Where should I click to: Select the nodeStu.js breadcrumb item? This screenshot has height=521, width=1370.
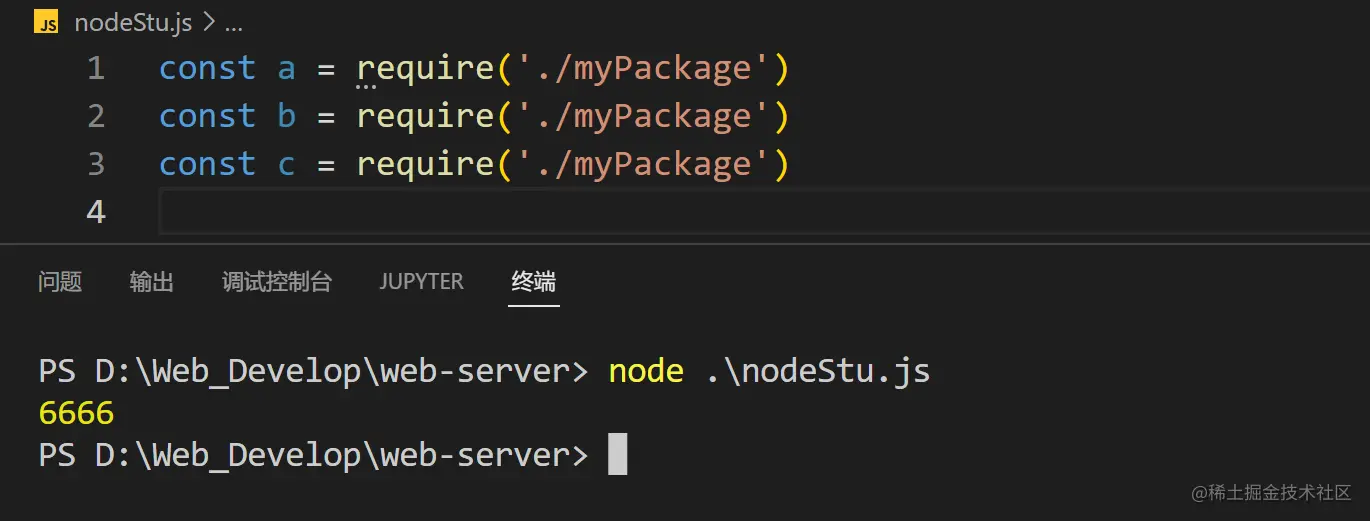133,22
